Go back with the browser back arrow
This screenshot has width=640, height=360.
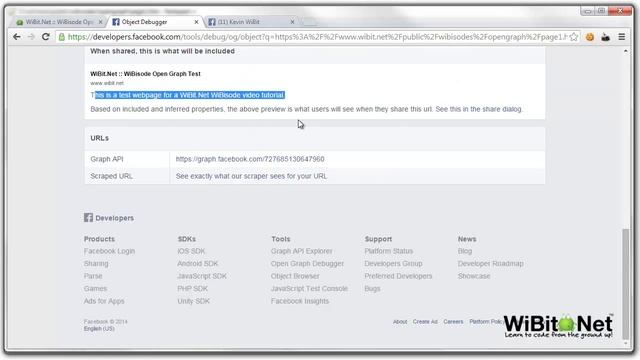17,37
